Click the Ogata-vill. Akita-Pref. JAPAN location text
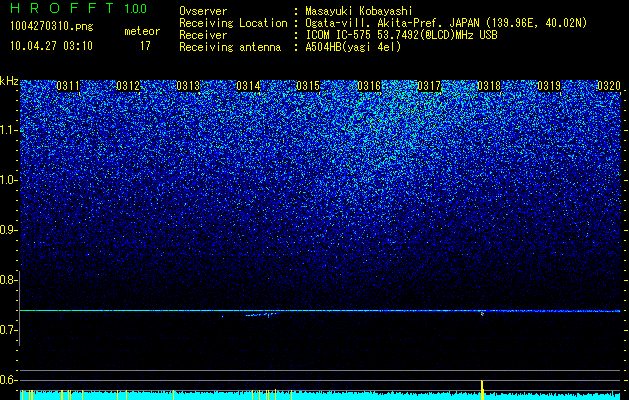Image resolution: width=629 pixels, height=400 pixels. coord(392,23)
